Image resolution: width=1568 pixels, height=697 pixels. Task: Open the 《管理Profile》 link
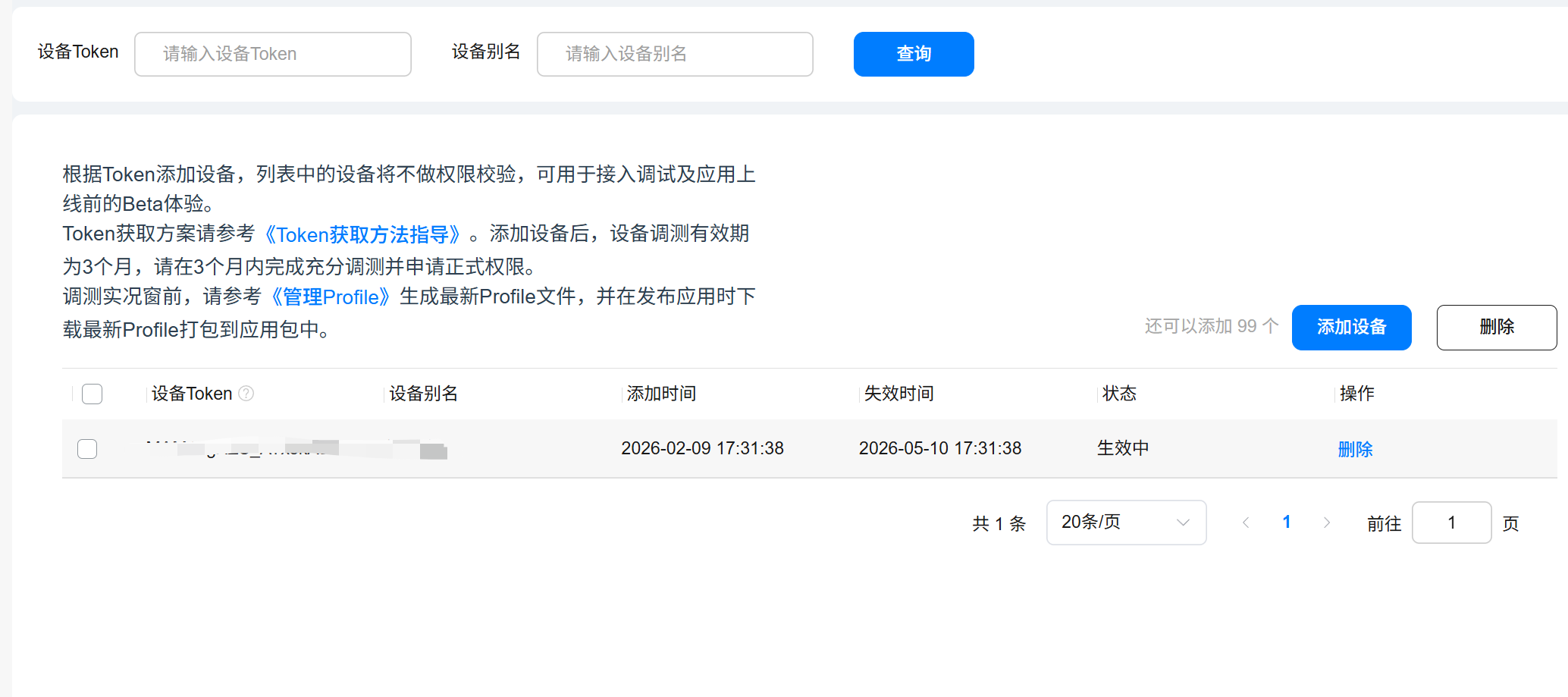coord(331,297)
